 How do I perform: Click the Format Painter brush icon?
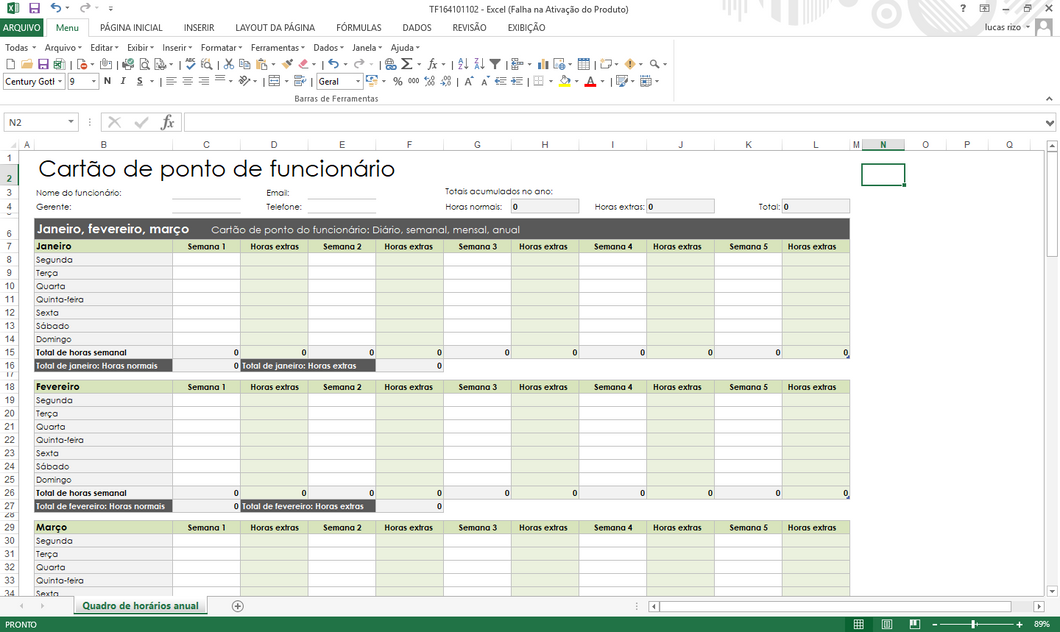tap(288, 64)
